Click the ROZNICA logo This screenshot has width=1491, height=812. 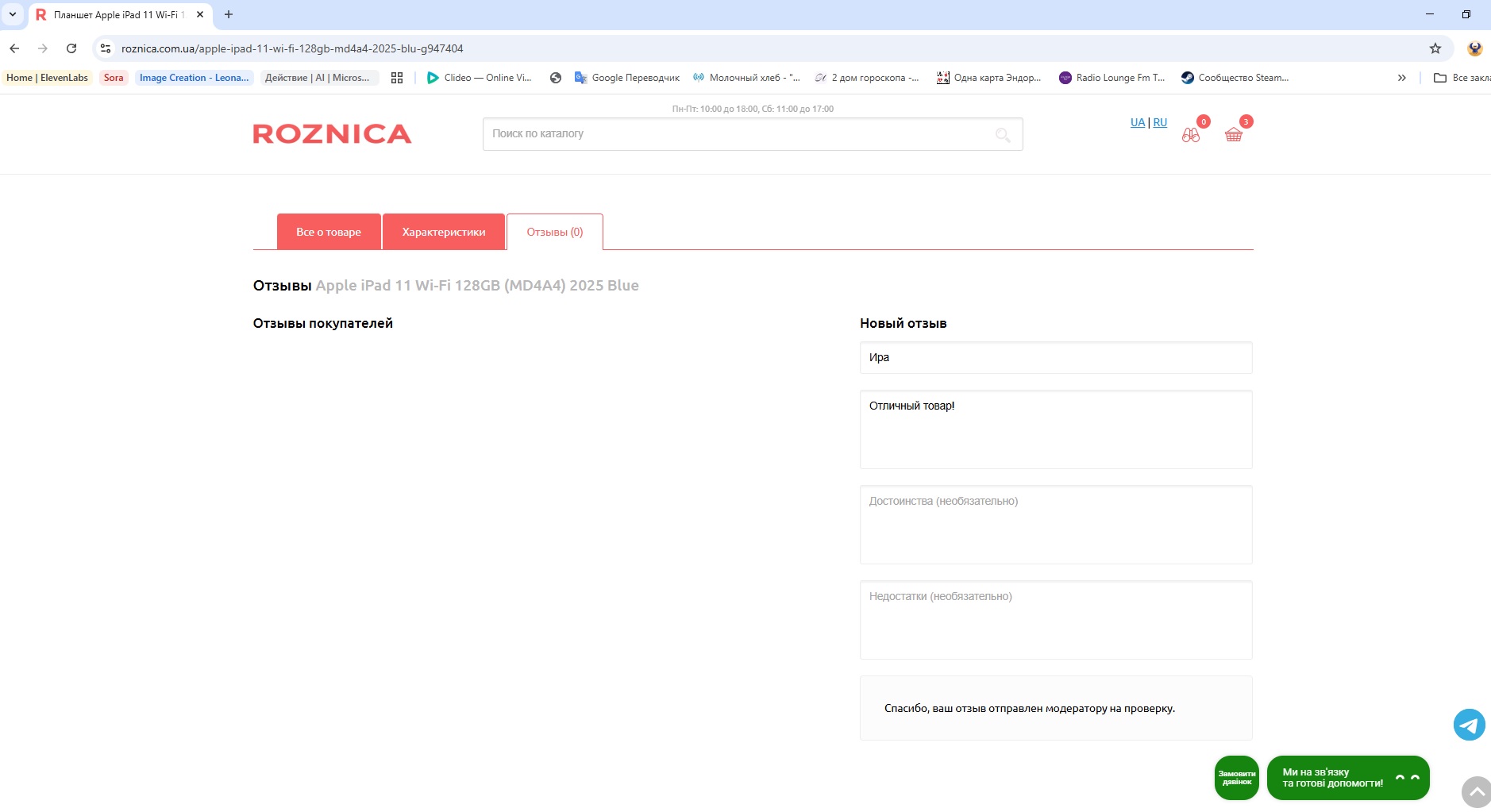coord(332,134)
